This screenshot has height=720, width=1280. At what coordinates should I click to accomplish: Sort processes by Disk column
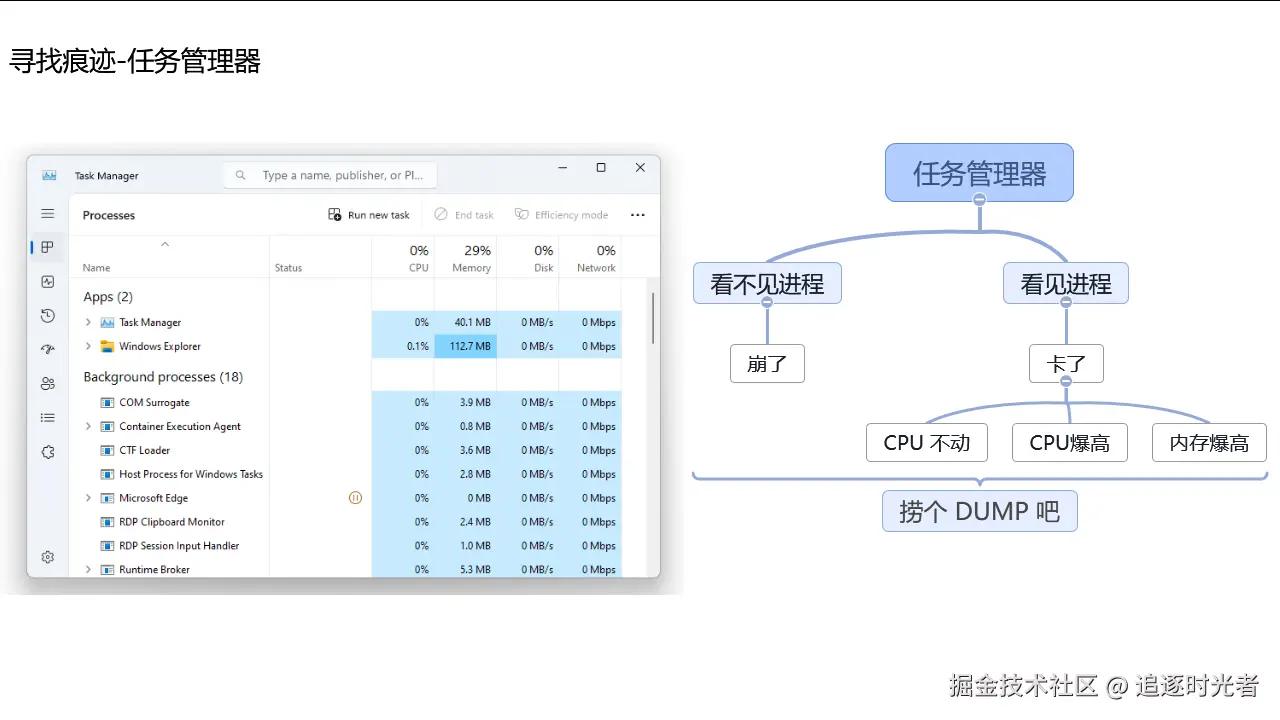click(x=528, y=258)
